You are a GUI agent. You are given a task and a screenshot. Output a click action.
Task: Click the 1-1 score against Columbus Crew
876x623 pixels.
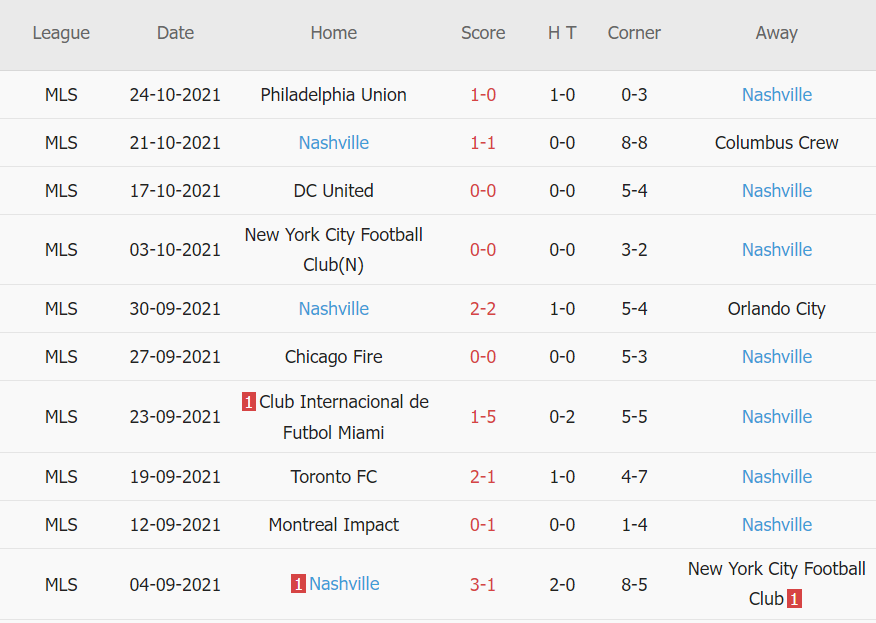483,143
